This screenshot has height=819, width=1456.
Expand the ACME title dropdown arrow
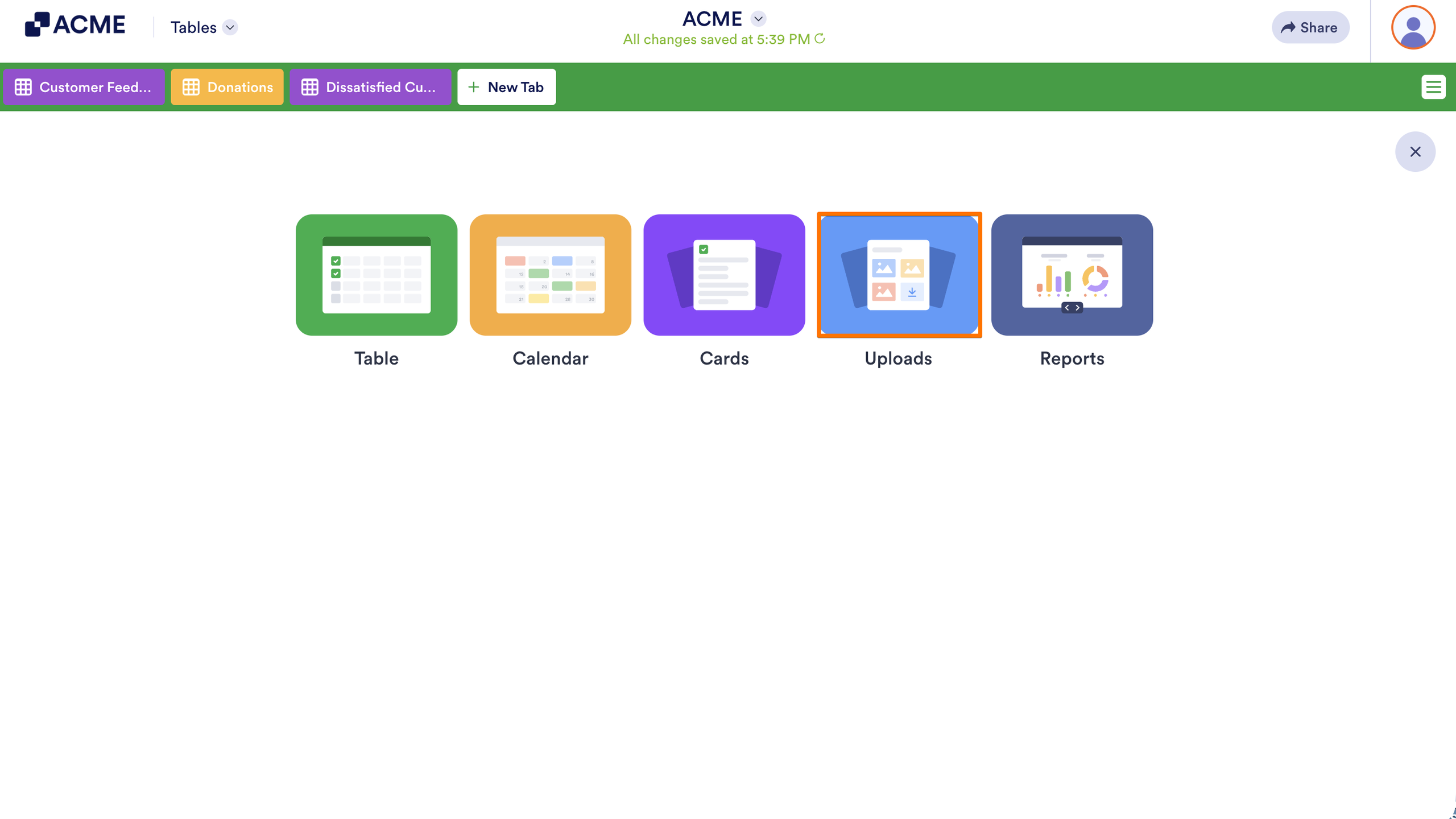(x=758, y=19)
